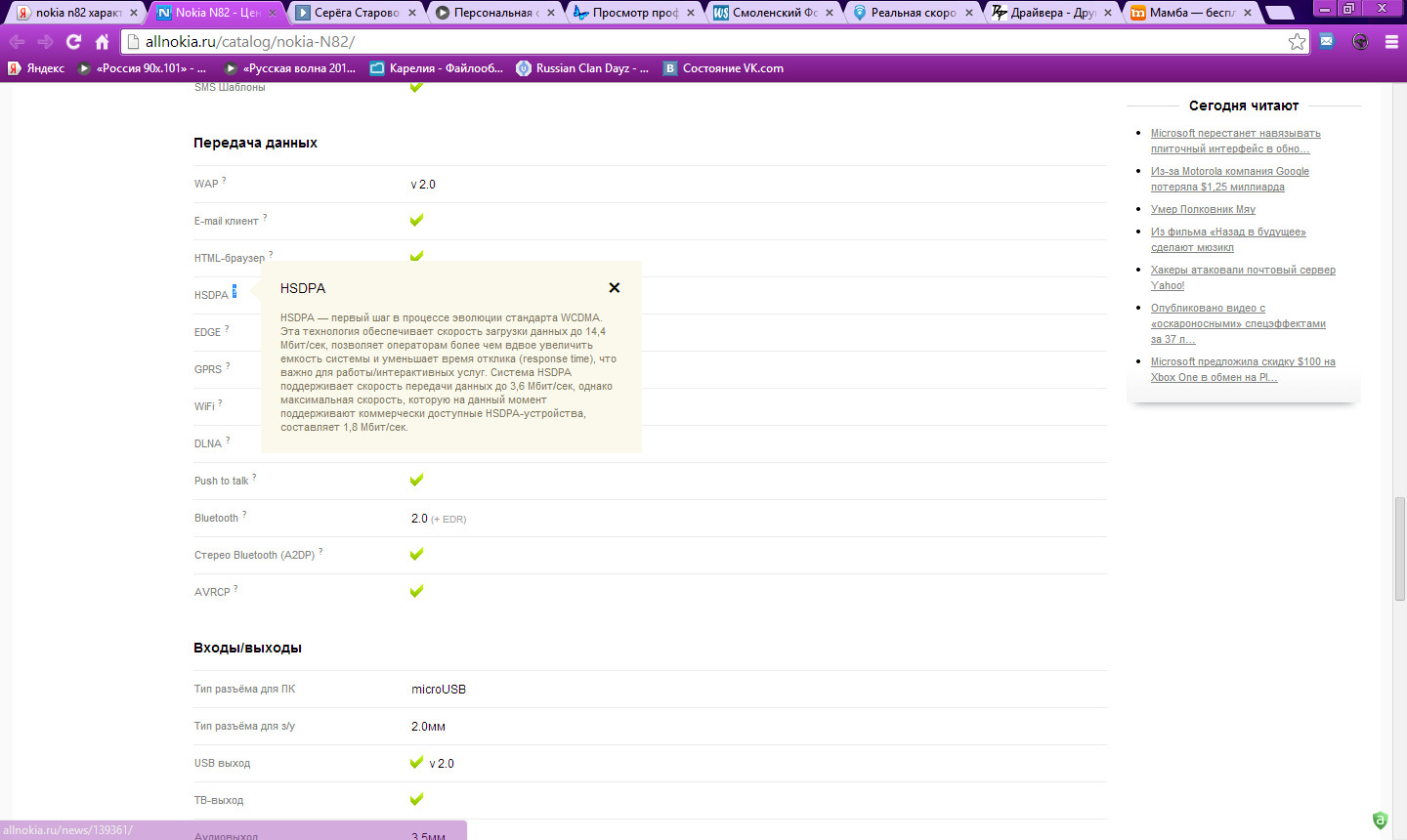Open the Yahoo! хакеры news link

coord(1243,277)
